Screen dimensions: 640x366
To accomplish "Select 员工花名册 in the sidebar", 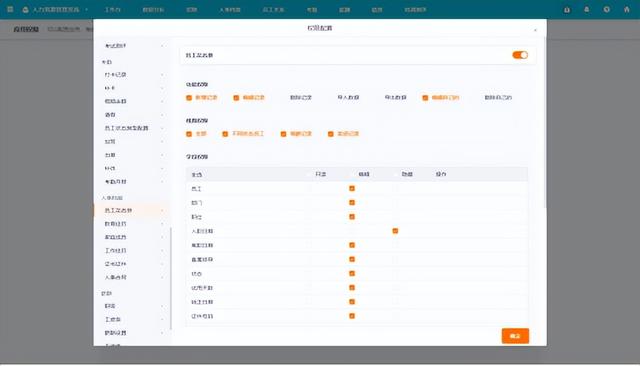I will [132, 211].
